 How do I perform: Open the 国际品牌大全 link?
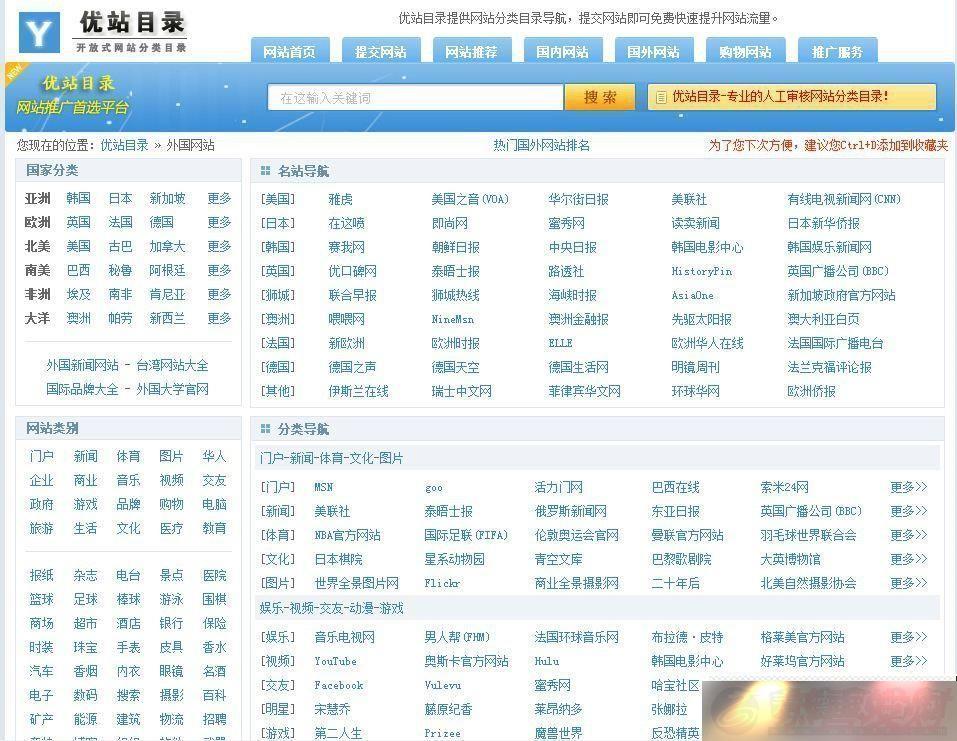pyautogui.click(x=82, y=389)
